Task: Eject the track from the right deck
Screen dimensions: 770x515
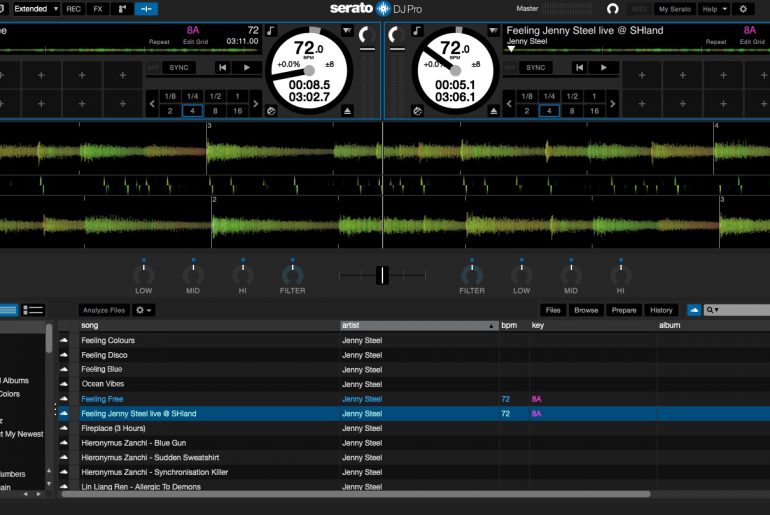Action: coord(494,111)
